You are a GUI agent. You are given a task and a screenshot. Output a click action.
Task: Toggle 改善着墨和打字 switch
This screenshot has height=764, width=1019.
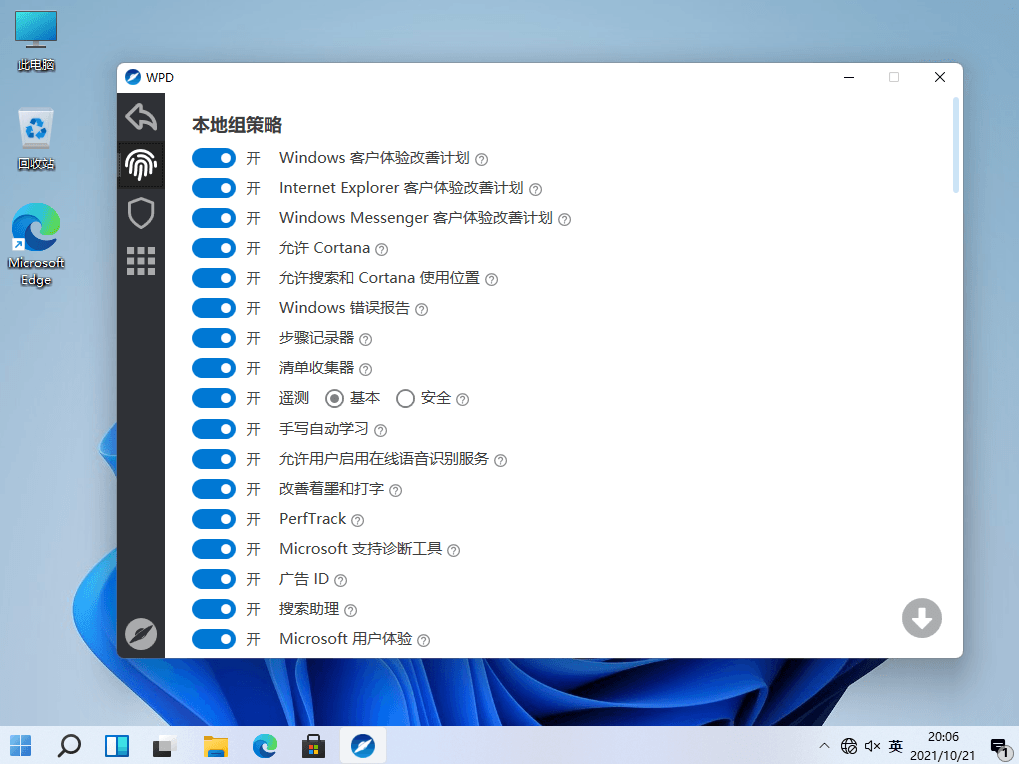(x=214, y=489)
